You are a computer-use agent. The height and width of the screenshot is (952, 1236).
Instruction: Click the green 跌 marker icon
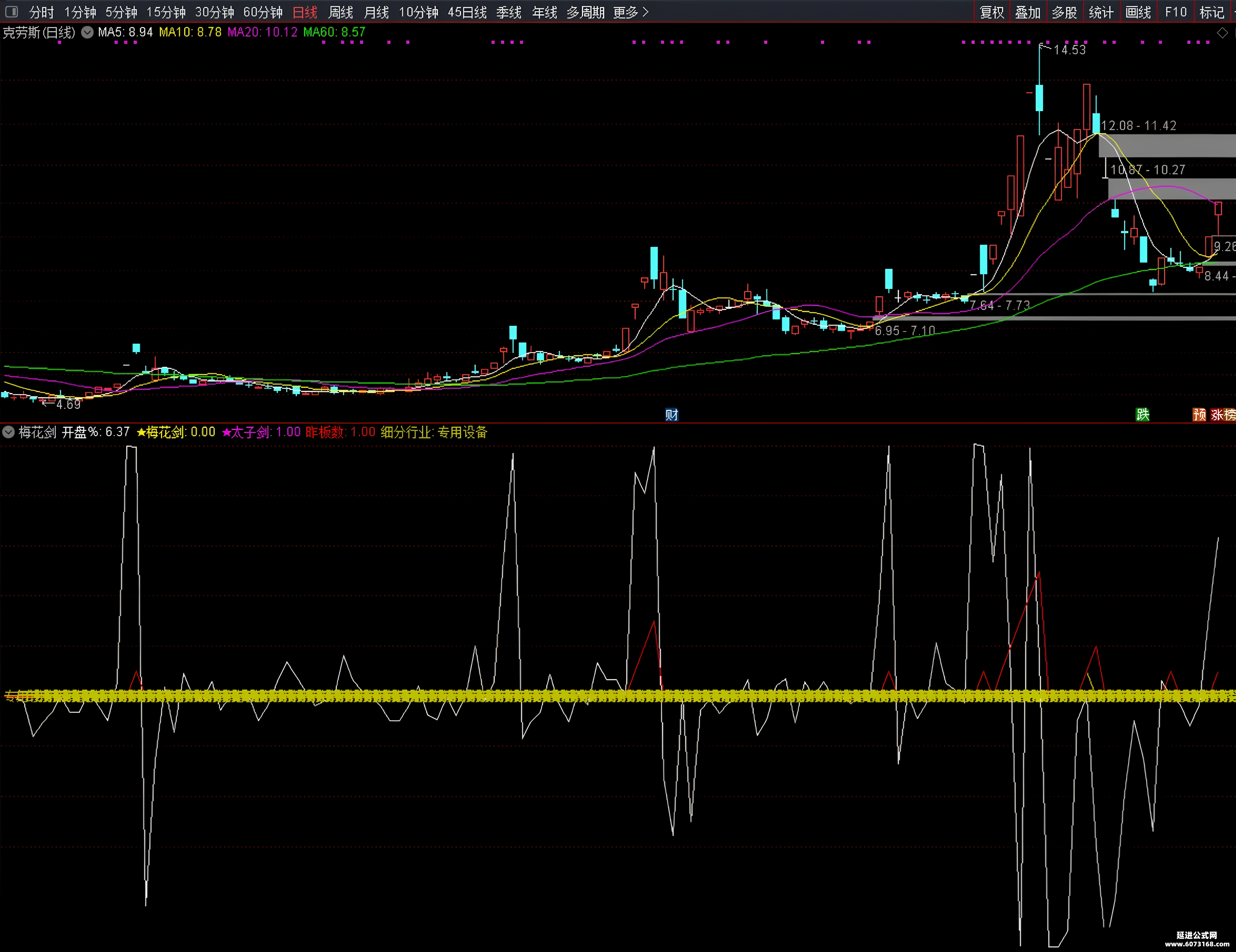pyautogui.click(x=1143, y=415)
